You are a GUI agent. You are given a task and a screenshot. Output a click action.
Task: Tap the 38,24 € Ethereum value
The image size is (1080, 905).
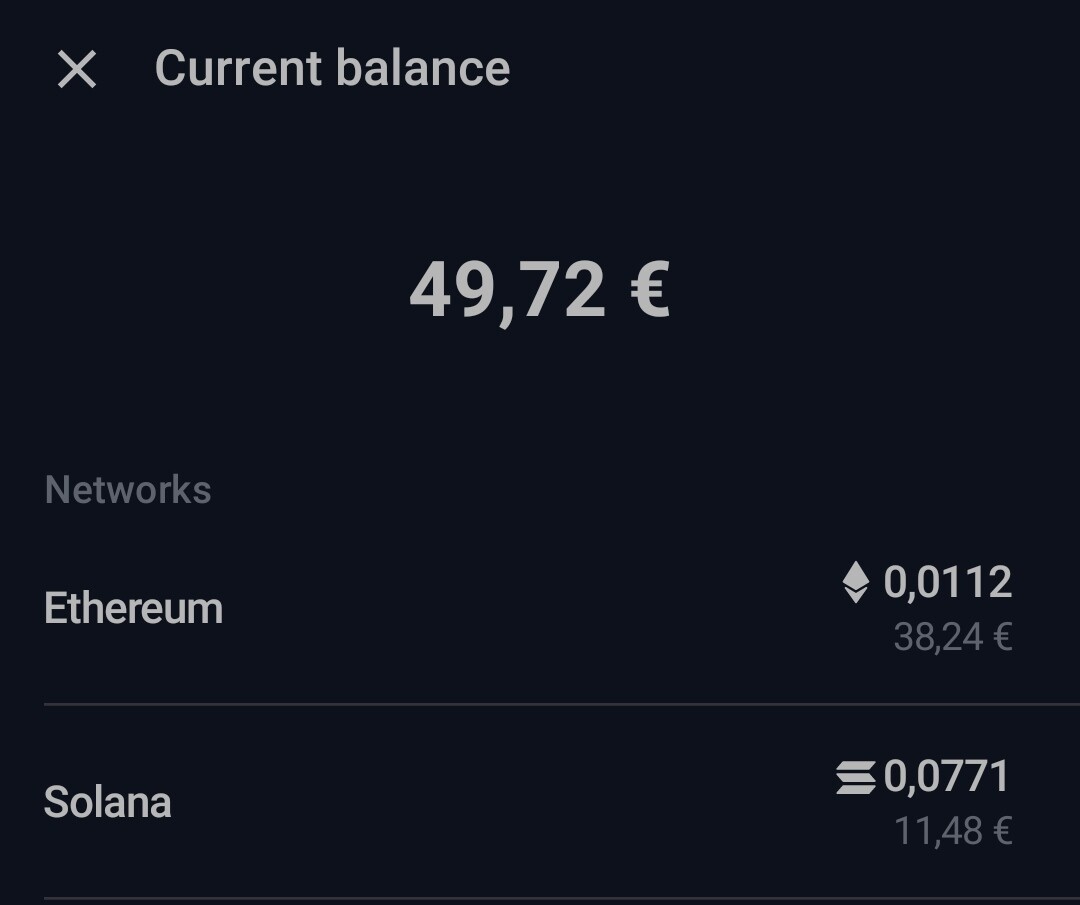pyautogui.click(x=953, y=637)
